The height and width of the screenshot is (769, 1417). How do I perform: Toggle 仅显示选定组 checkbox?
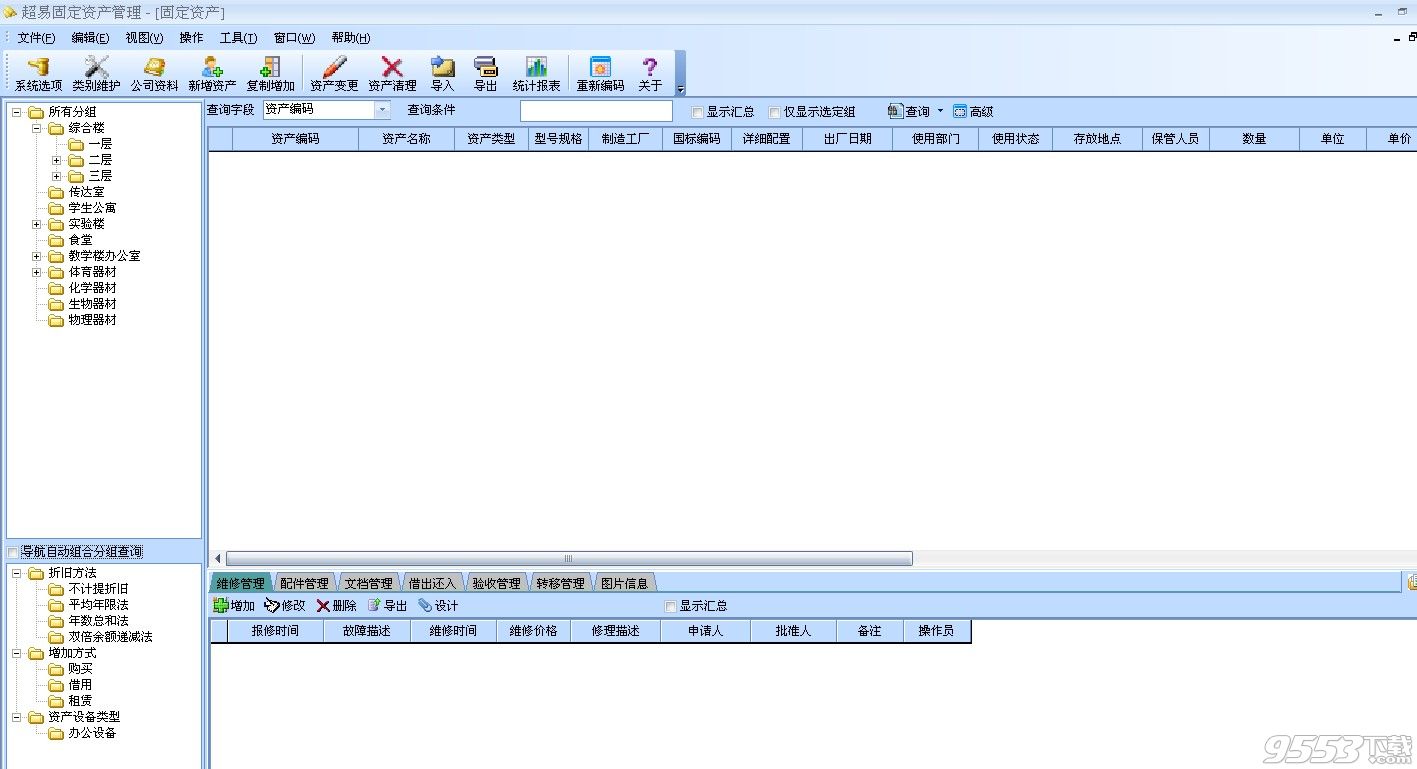click(x=775, y=112)
